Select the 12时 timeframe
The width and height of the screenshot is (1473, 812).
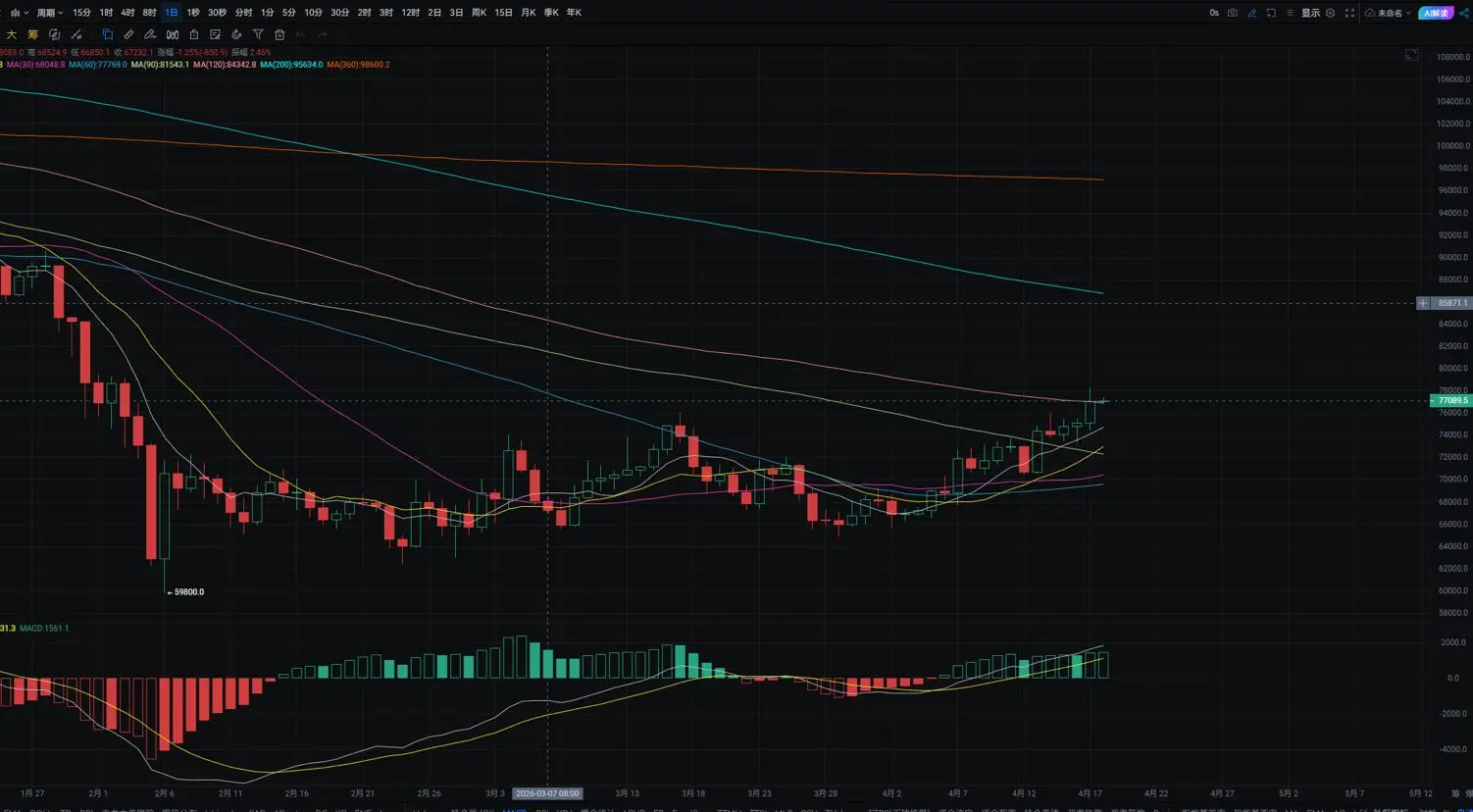pos(410,13)
